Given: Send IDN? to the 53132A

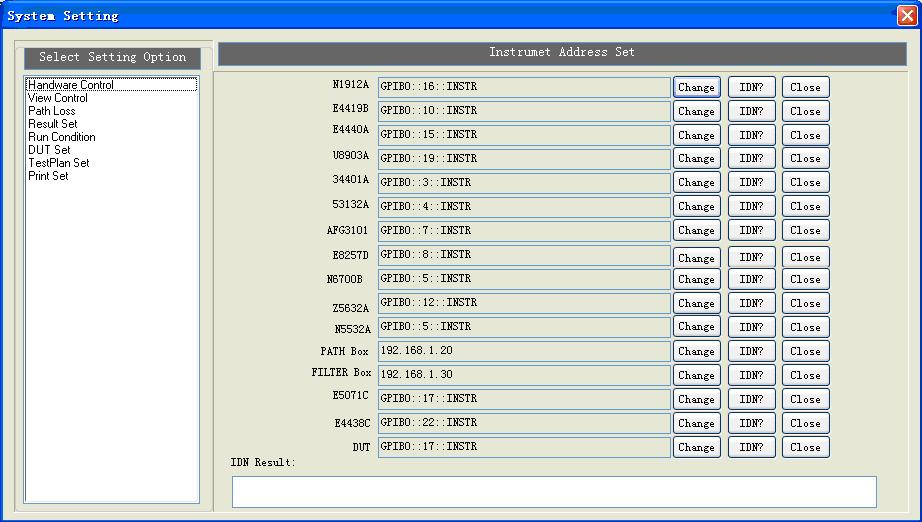Looking at the screenshot, I should [751, 206].
